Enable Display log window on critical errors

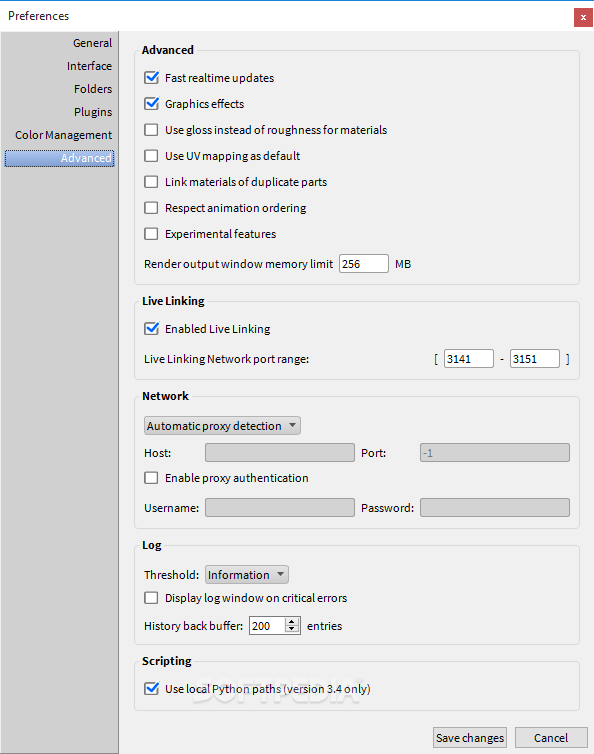click(152, 598)
